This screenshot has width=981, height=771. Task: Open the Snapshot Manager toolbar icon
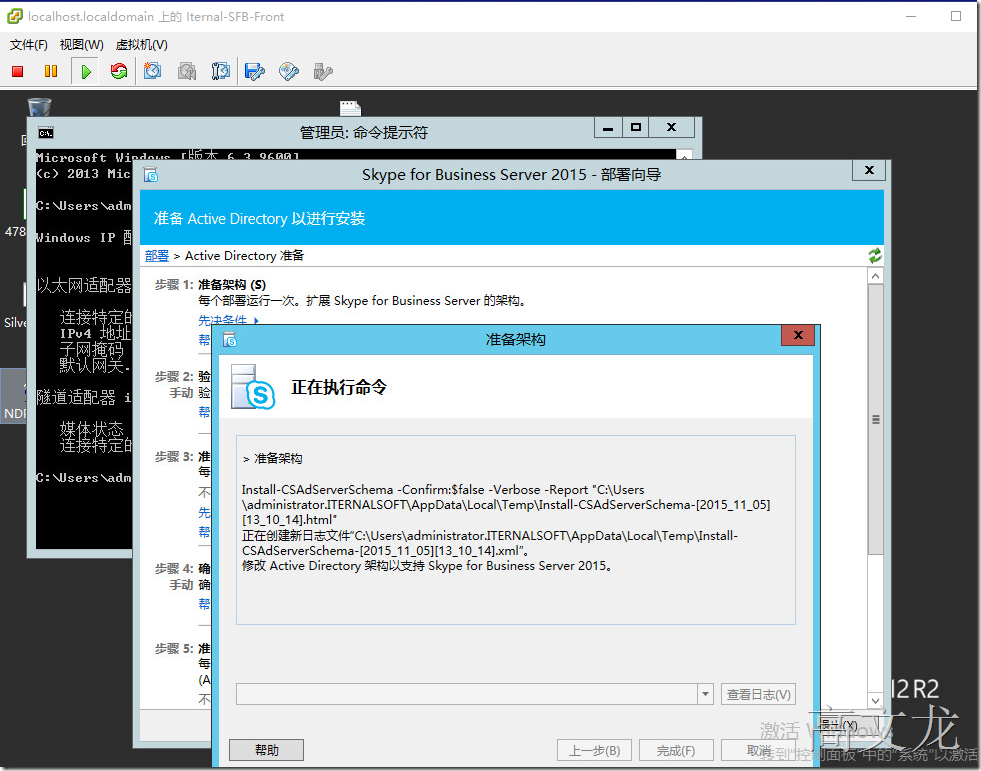coord(220,71)
